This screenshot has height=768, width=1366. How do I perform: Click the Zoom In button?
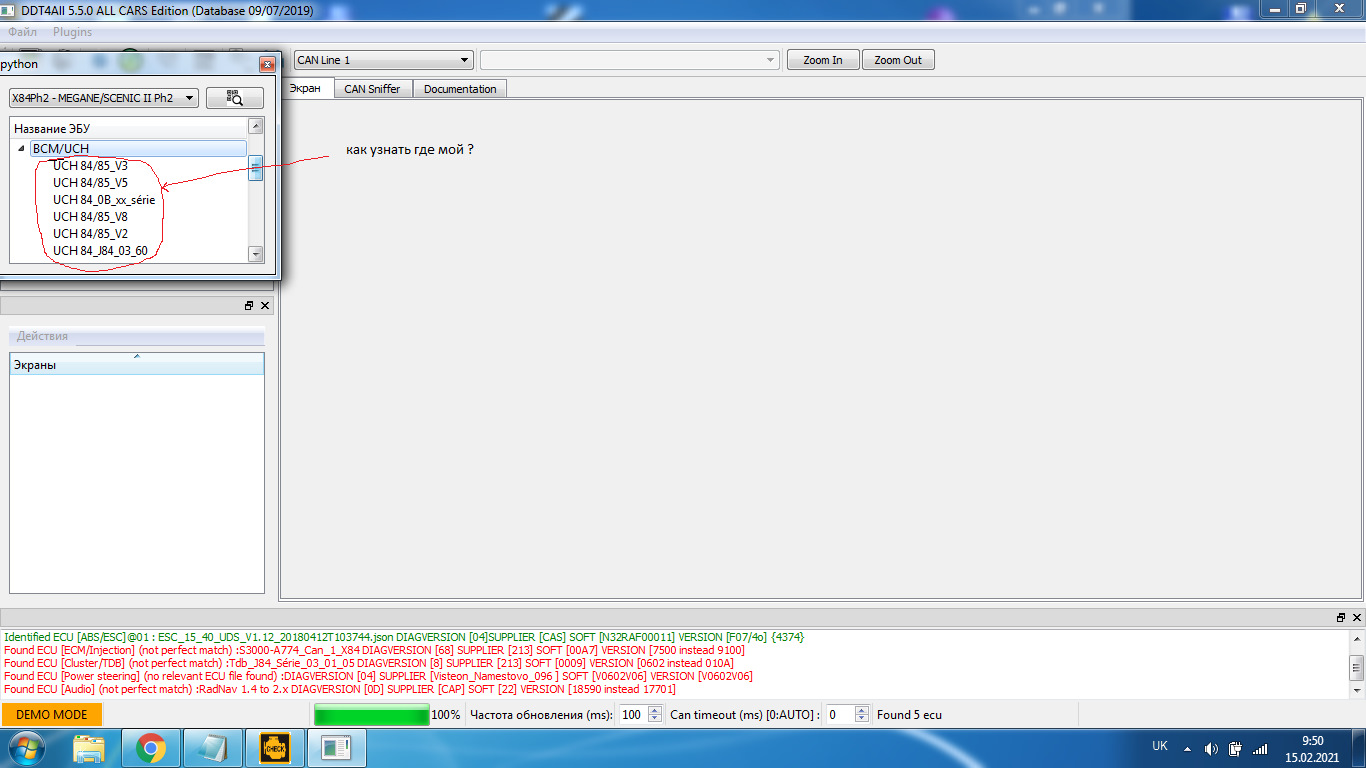pyautogui.click(x=822, y=60)
